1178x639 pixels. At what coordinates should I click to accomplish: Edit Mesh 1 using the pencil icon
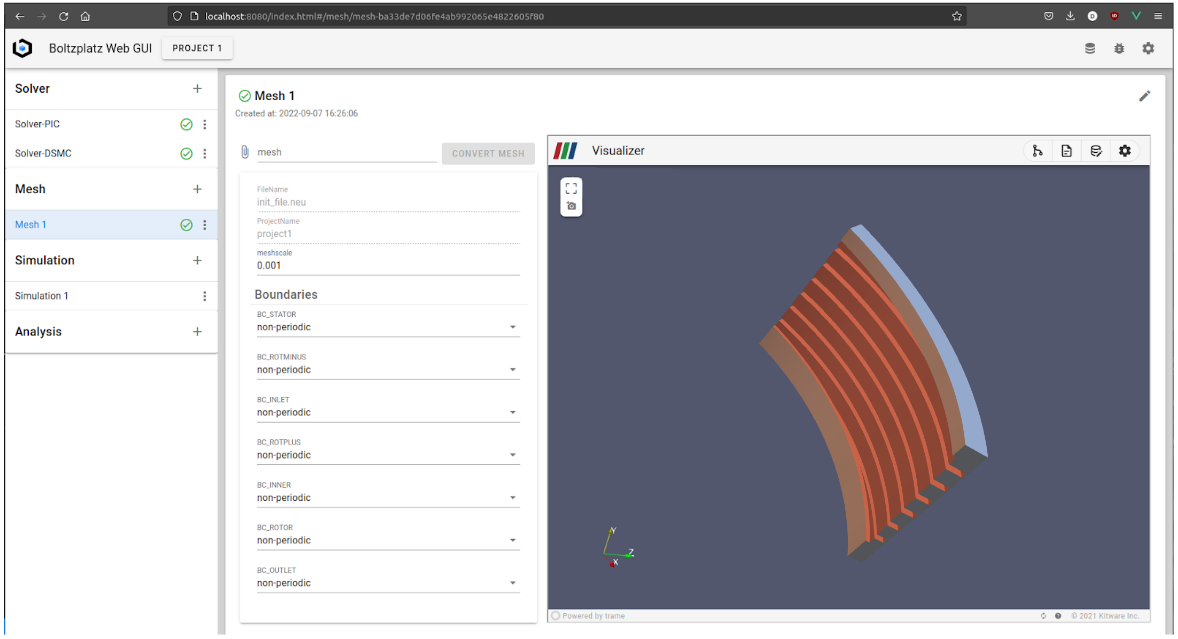pyautogui.click(x=1145, y=95)
